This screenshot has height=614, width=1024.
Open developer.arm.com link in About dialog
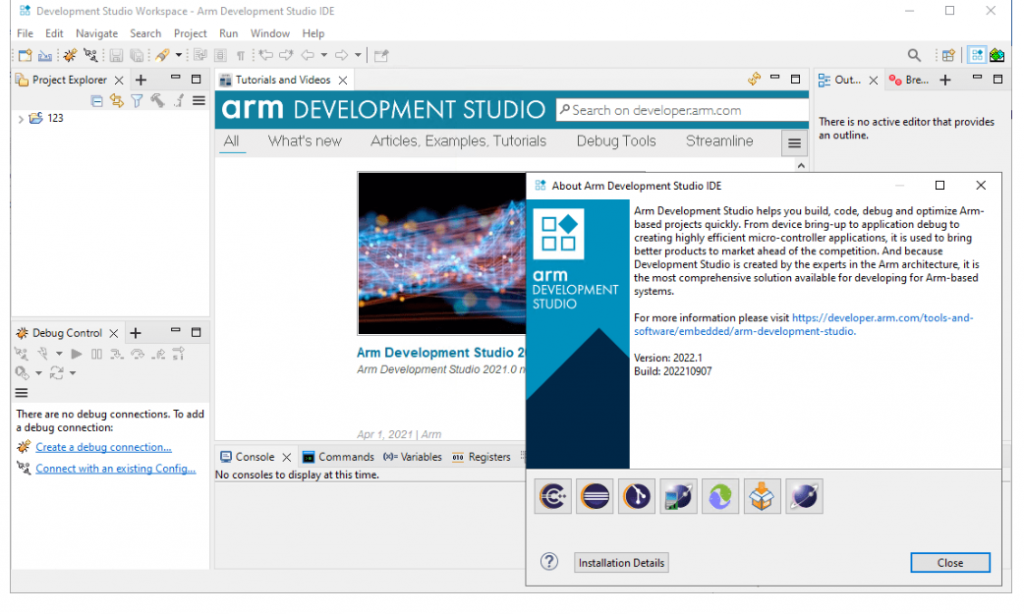(803, 325)
